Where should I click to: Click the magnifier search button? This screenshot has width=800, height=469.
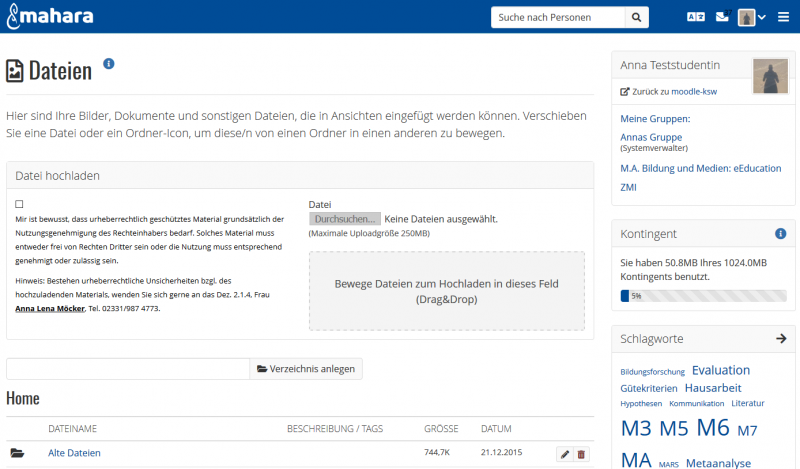pyautogui.click(x=636, y=17)
